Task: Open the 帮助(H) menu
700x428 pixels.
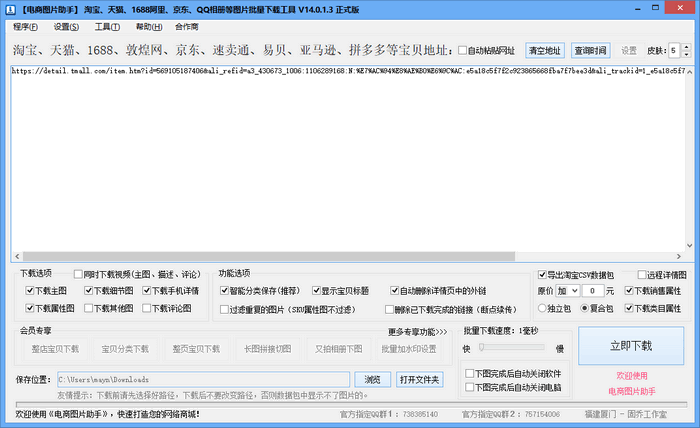Action: click(149, 27)
